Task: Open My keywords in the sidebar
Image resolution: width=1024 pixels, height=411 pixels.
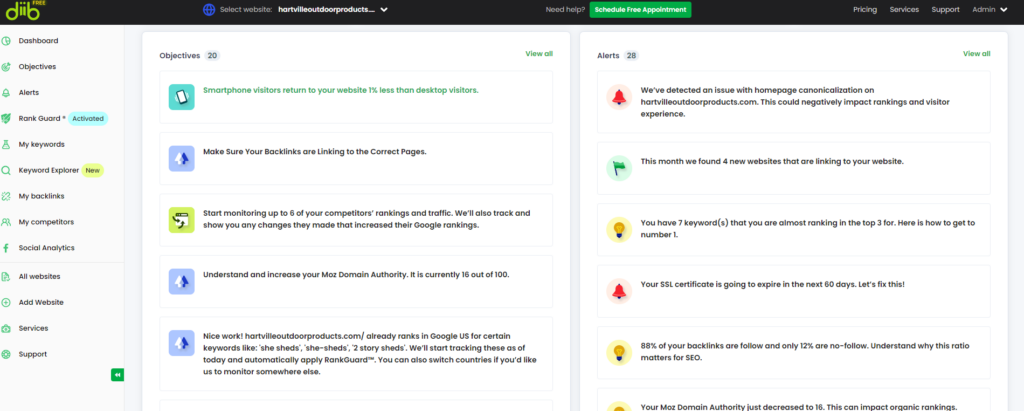Action: point(41,144)
